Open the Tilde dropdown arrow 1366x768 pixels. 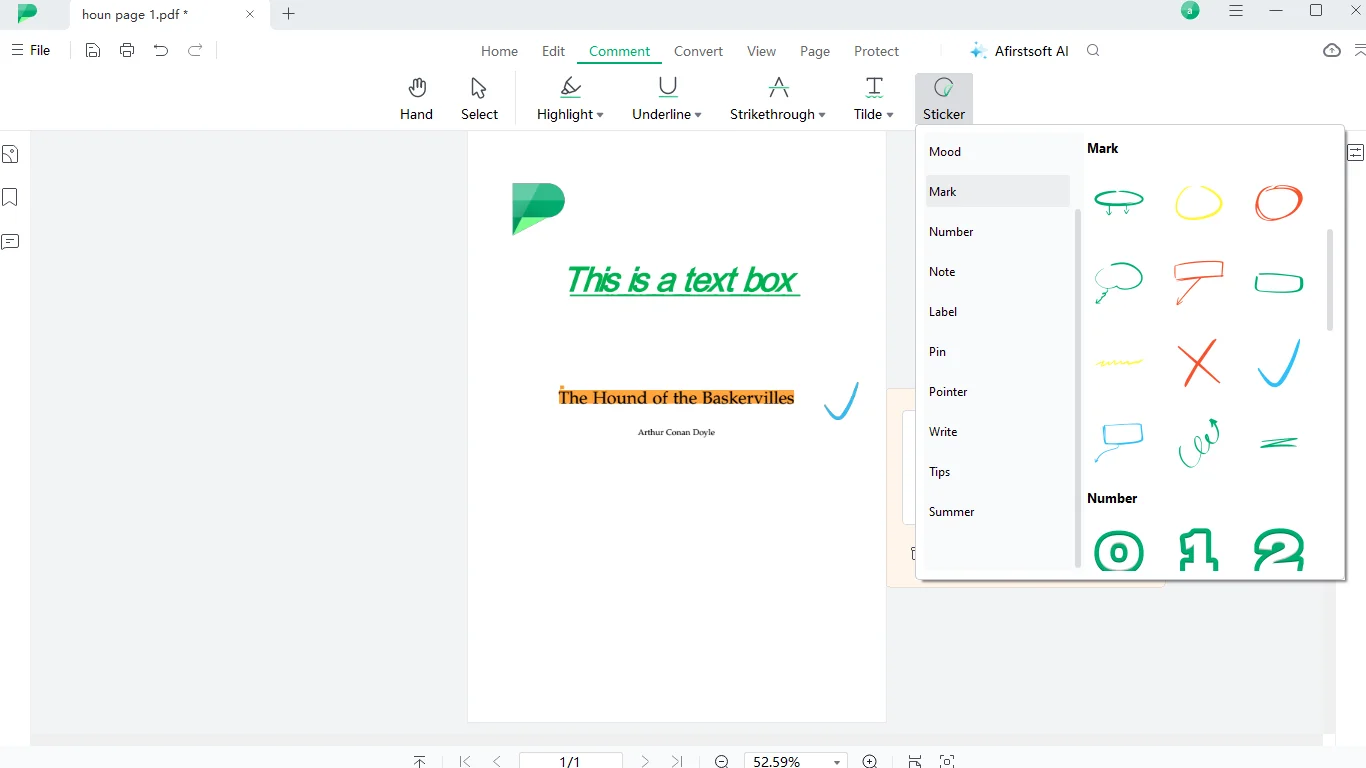[x=890, y=115]
